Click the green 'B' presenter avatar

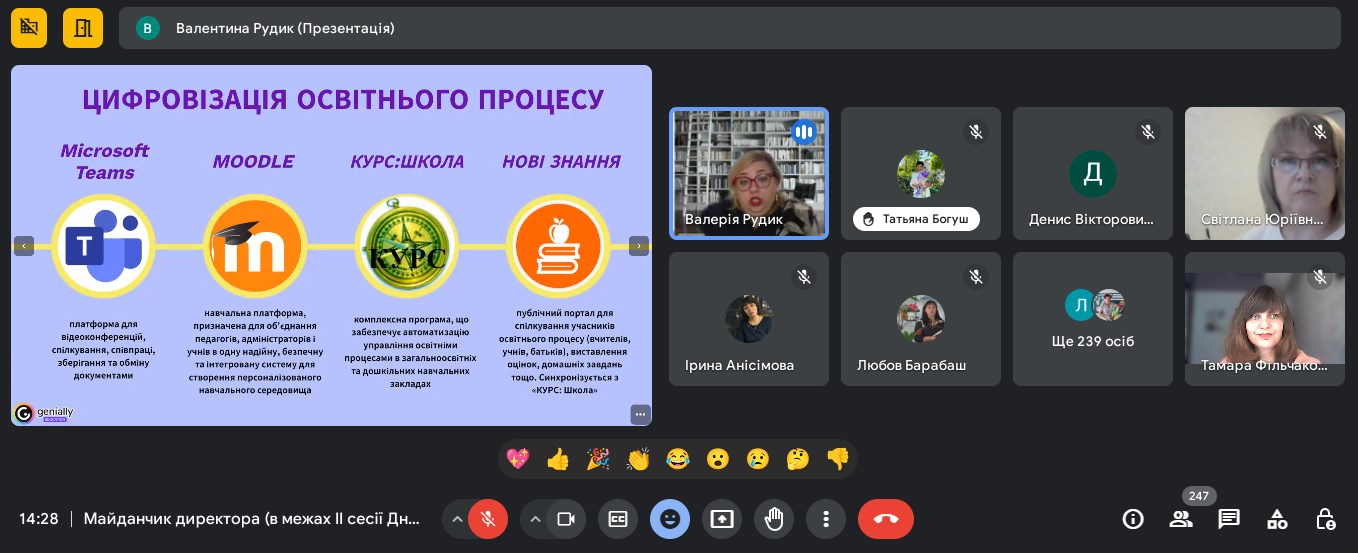click(x=148, y=28)
